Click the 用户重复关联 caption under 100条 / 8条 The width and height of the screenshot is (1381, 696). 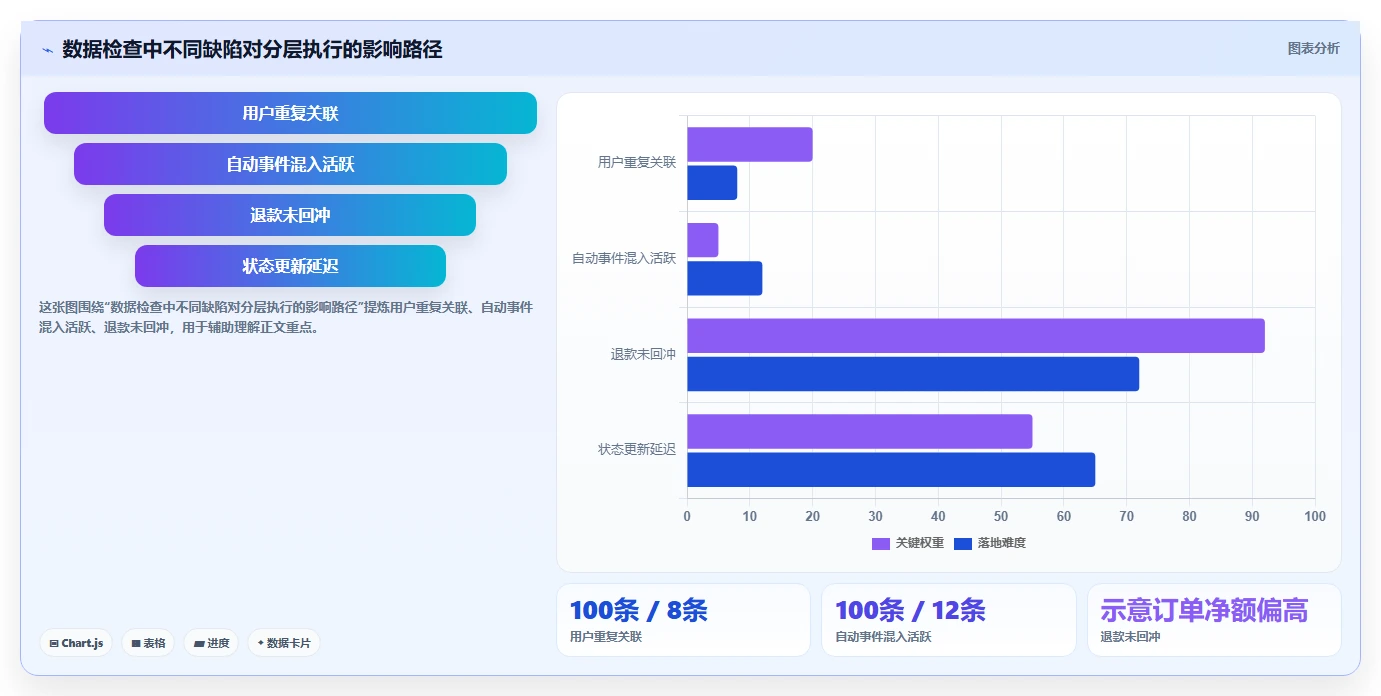(x=606, y=637)
